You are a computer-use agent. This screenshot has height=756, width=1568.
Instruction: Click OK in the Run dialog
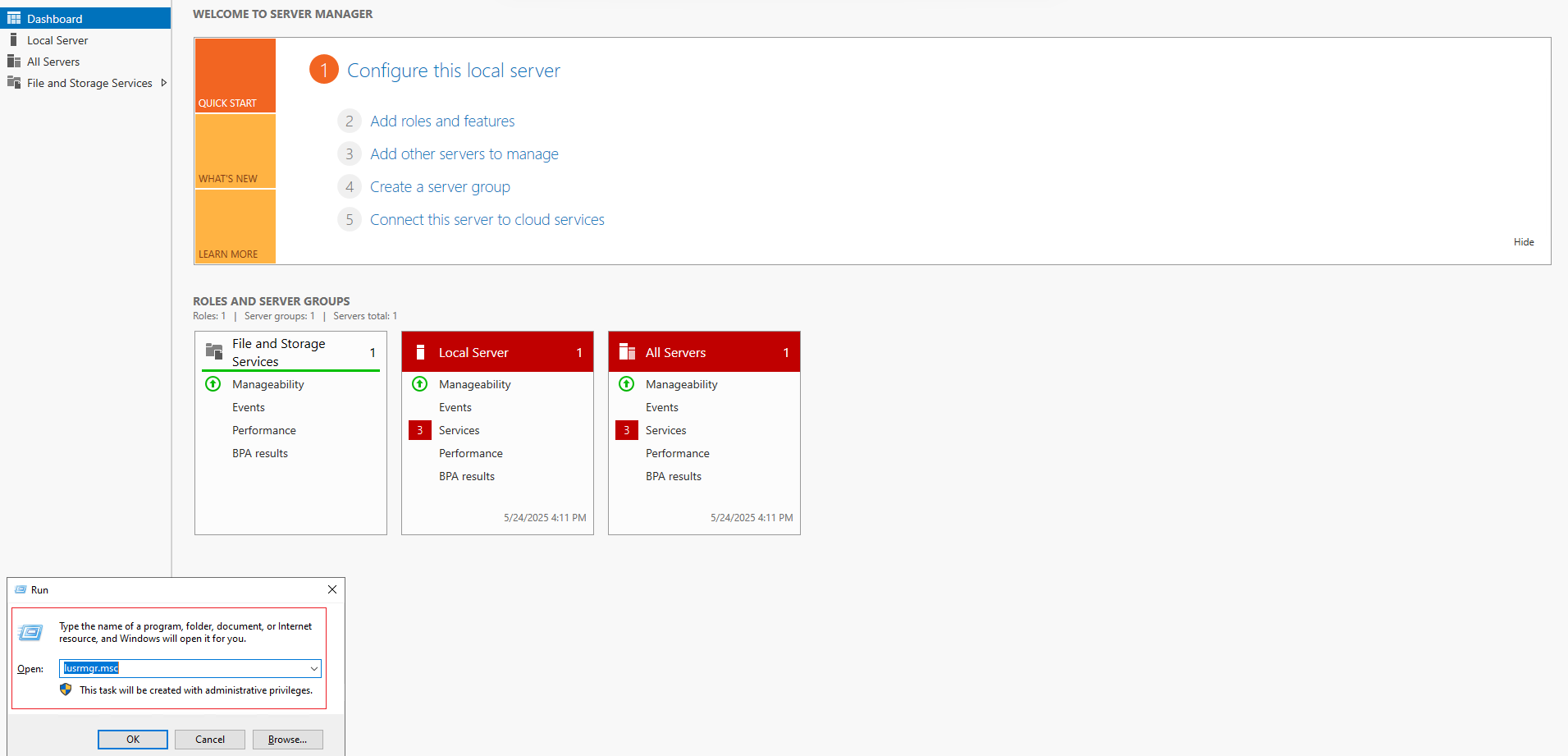[x=133, y=740]
